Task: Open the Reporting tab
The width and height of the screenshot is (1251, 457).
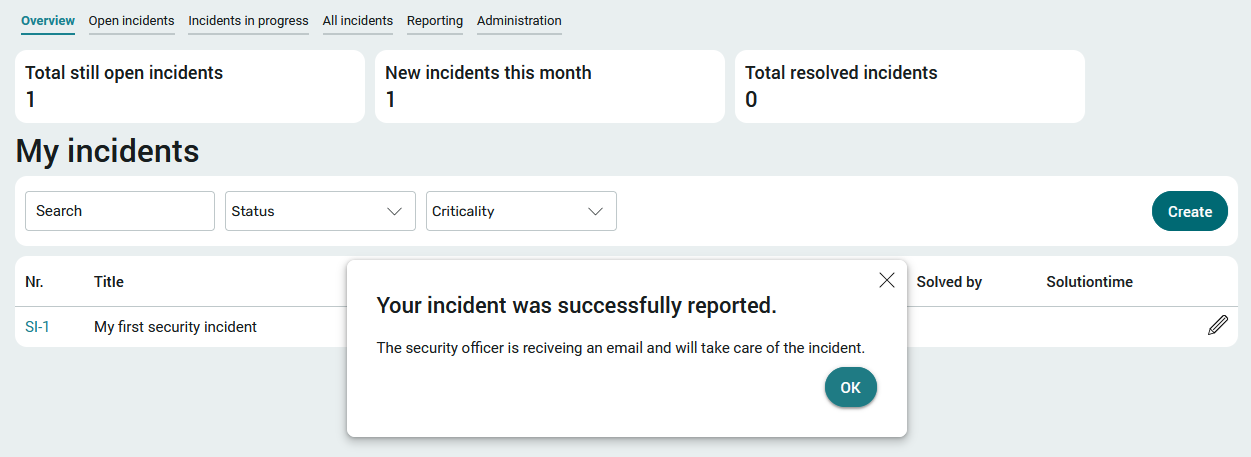Action: click(435, 21)
